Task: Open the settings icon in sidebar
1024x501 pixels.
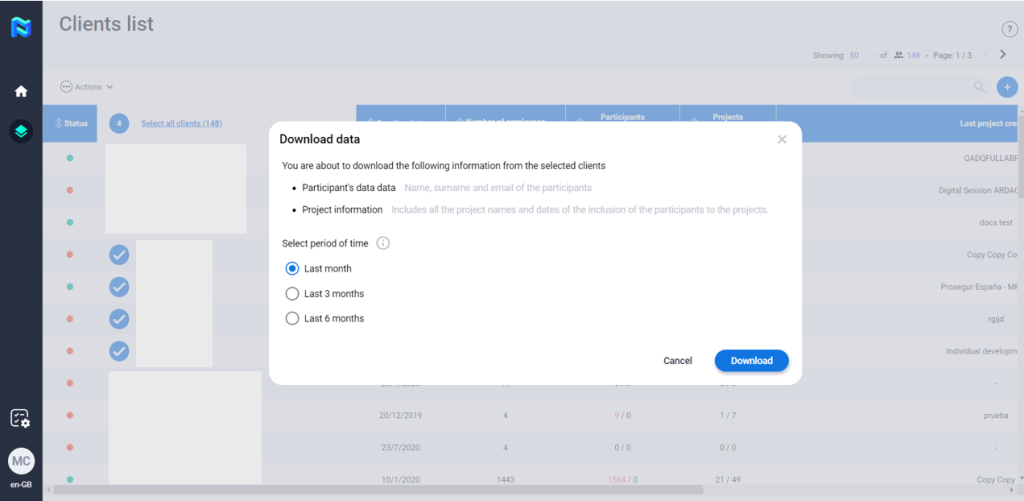Action: click(x=21, y=419)
